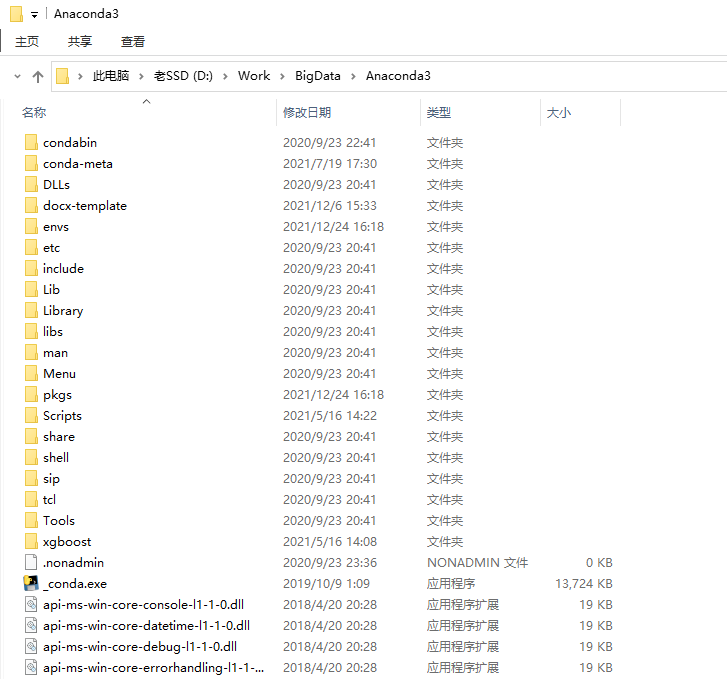The image size is (727, 679).
Task: Sort by 名称 column header
Action: (x=34, y=113)
